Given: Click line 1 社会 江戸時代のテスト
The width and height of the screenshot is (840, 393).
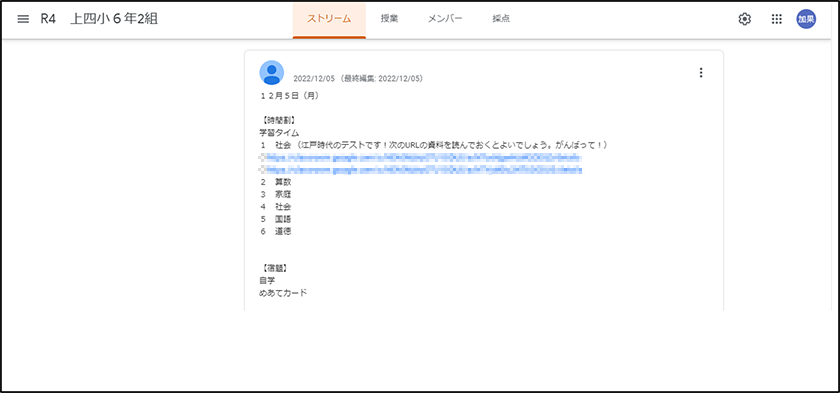Looking at the screenshot, I should 434,145.
